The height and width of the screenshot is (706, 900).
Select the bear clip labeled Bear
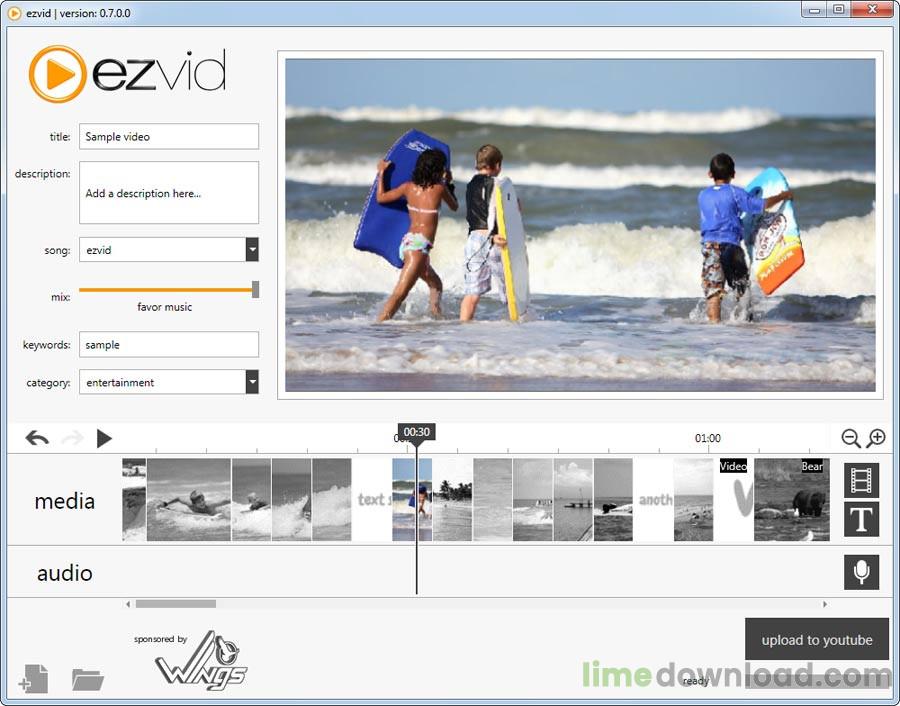(x=792, y=499)
